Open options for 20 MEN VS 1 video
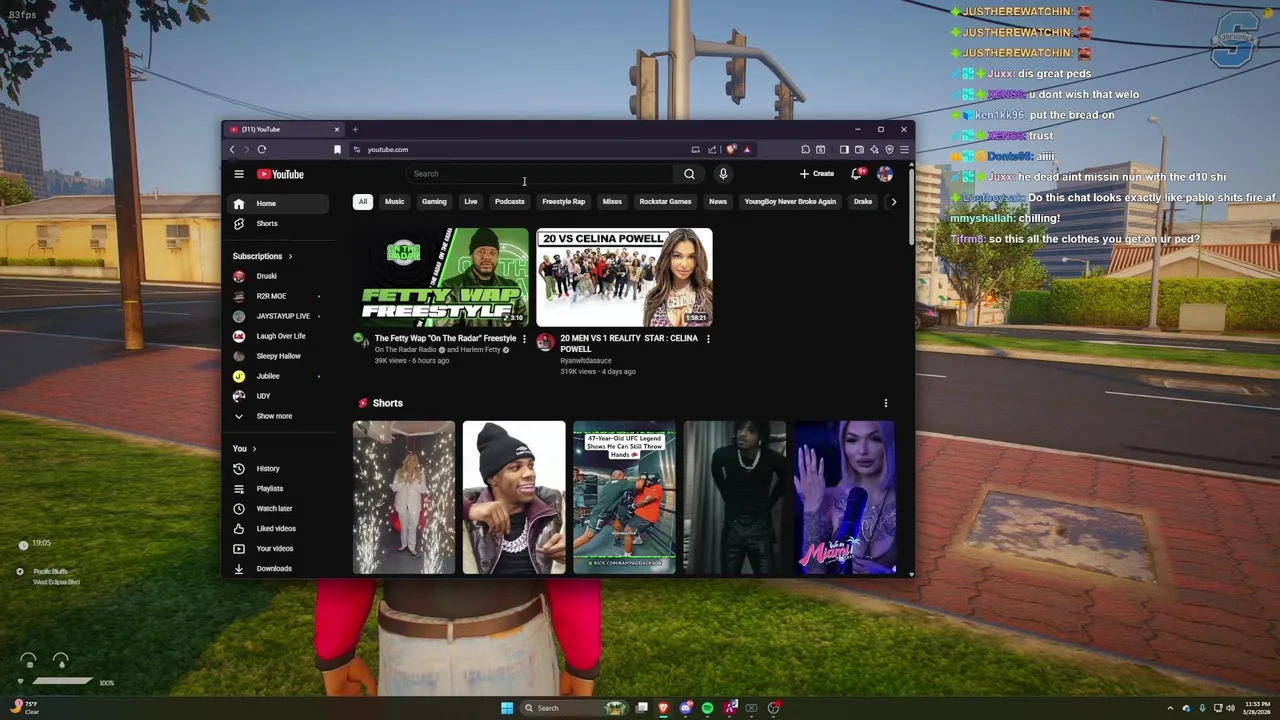The image size is (1280, 720). coord(708,339)
